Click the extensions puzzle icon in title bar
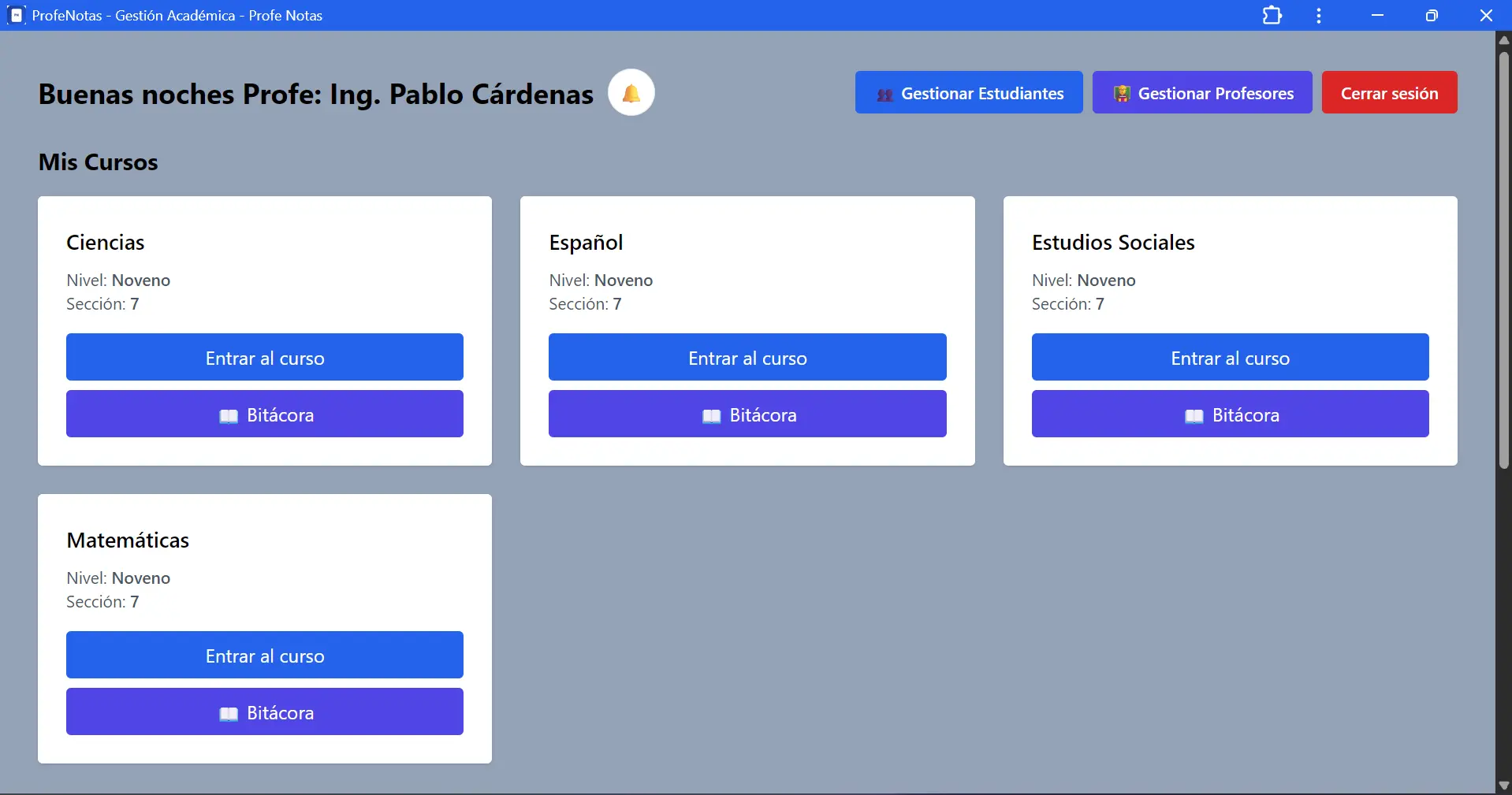 coord(1272,16)
